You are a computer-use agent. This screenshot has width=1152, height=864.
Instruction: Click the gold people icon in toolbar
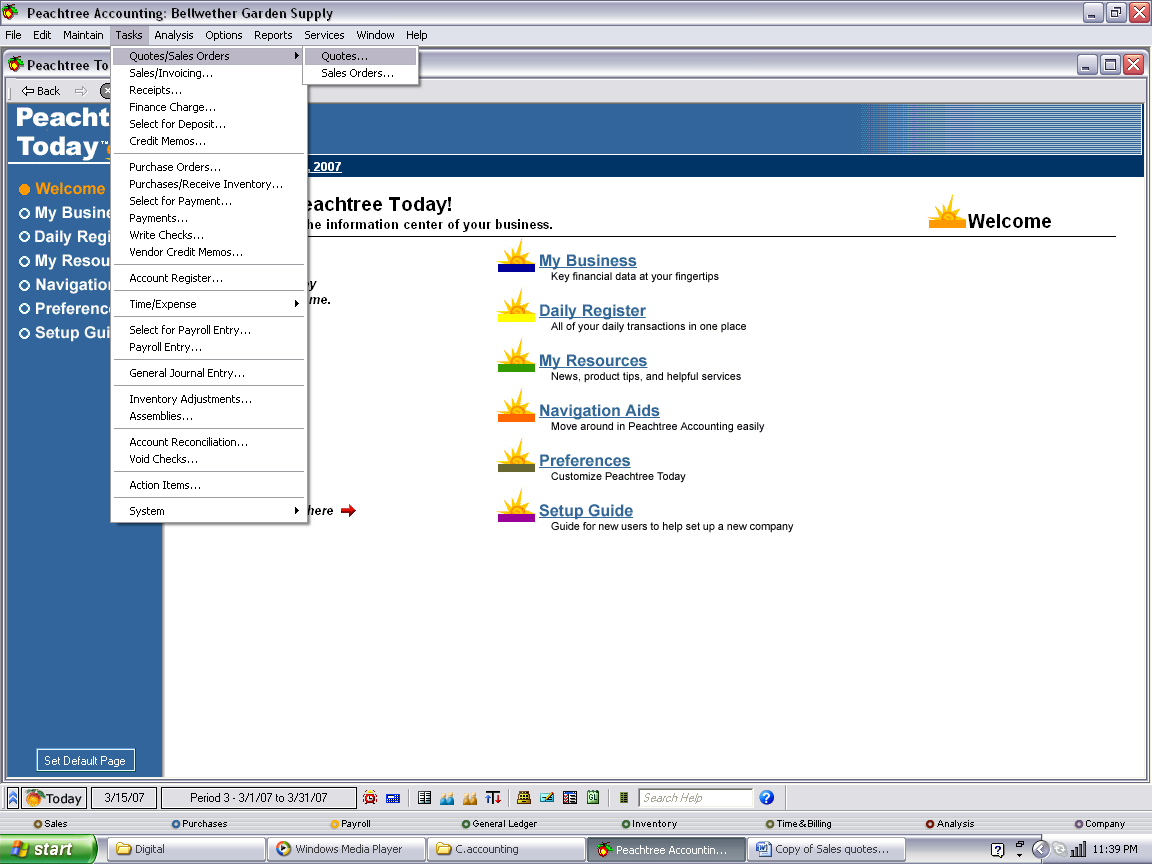pyautogui.click(x=470, y=798)
